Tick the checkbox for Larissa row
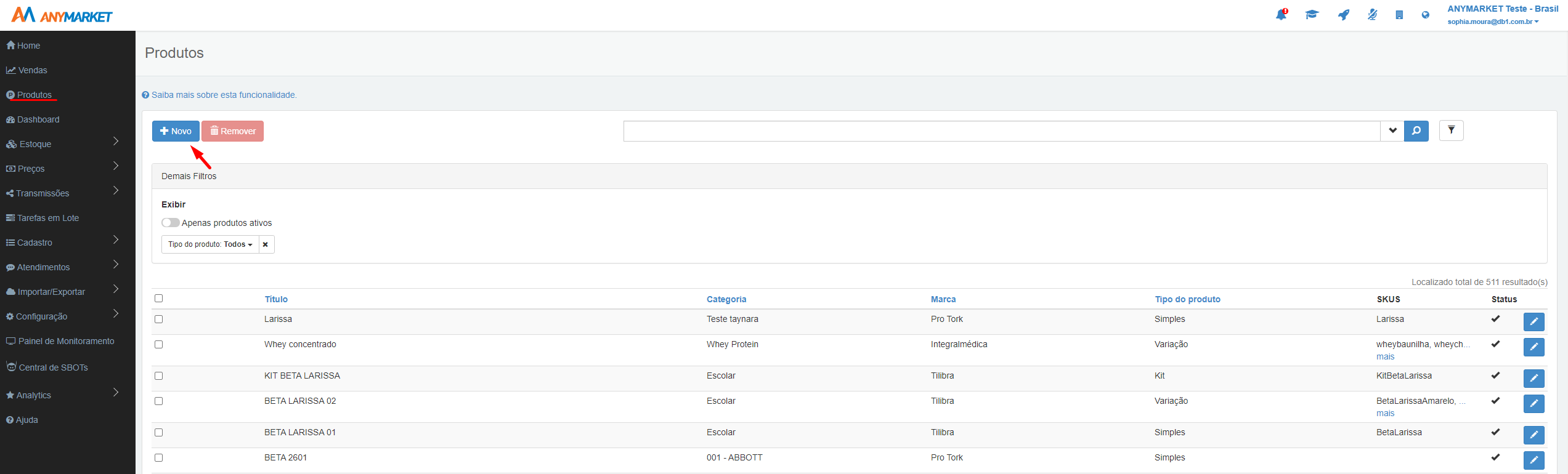This screenshot has height=474, width=1568. point(158,319)
